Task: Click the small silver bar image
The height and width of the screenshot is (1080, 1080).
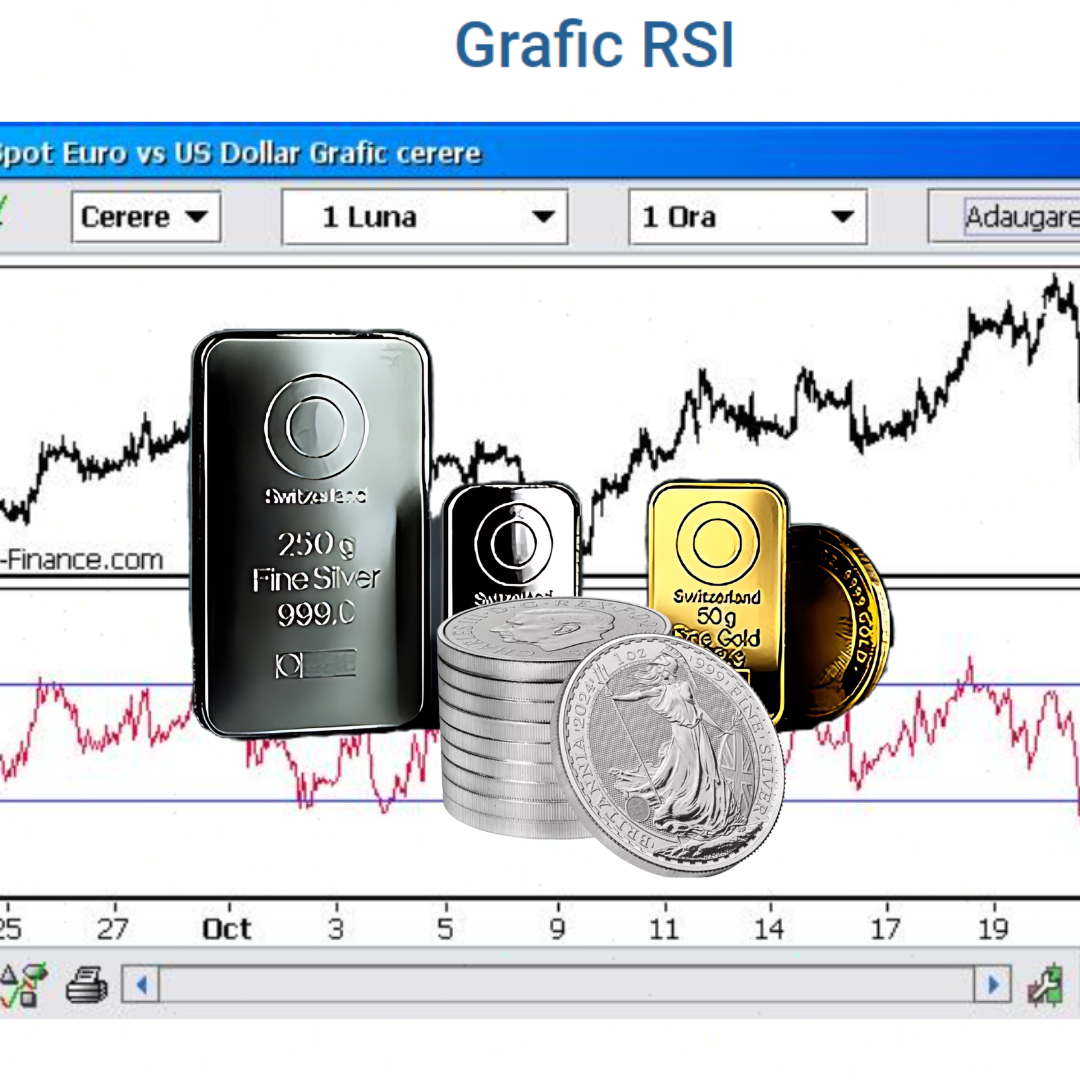Action: click(511, 541)
